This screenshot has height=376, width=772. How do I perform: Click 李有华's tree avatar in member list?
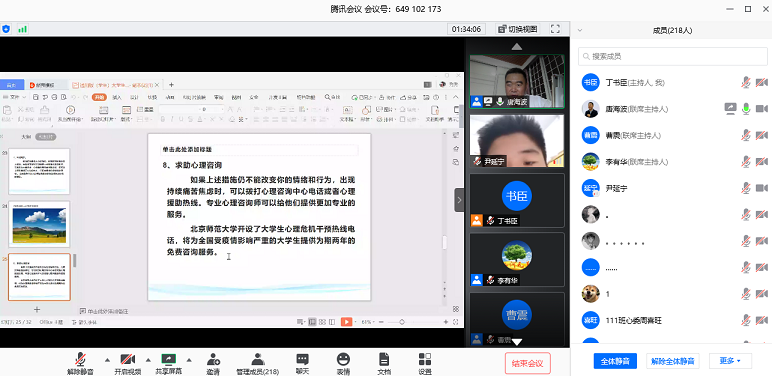click(590, 161)
